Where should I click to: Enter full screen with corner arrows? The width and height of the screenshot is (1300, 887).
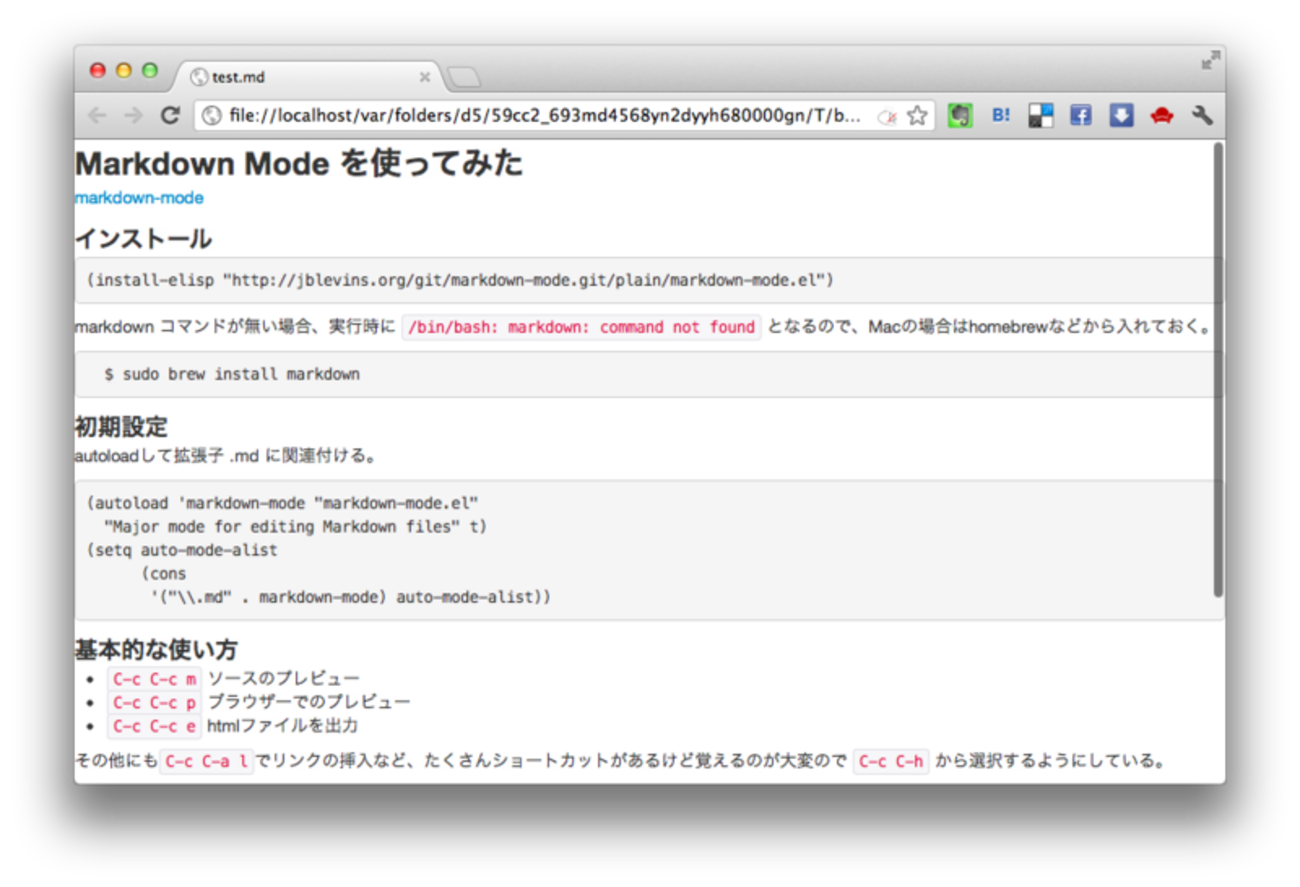pyautogui.click(x=1210, y=60)
